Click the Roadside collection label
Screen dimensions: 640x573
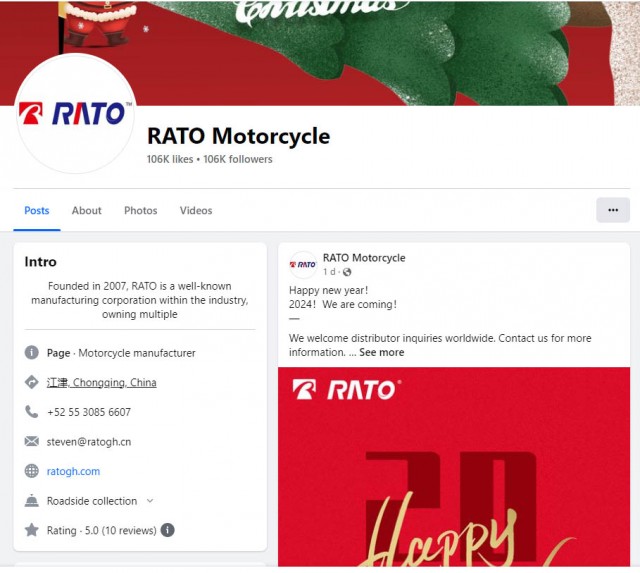(92, 501)
